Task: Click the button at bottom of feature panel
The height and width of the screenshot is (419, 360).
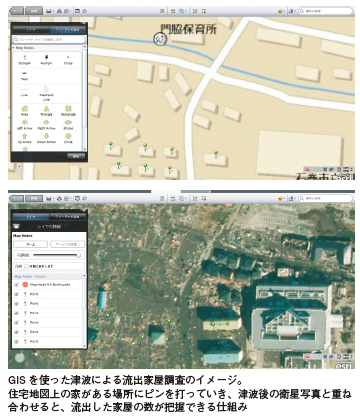Action: click(76, 156)
